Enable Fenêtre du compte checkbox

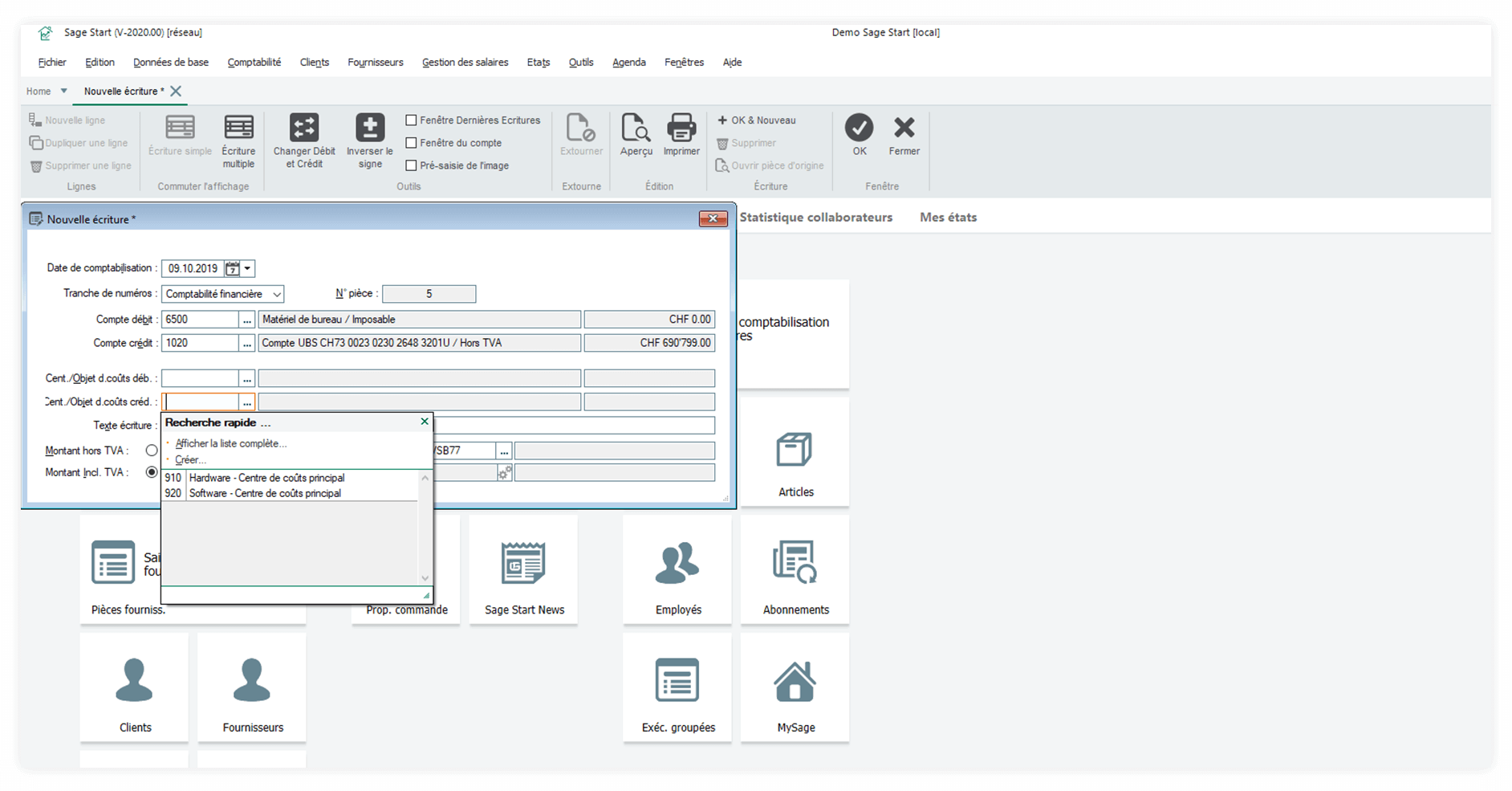click(x=411, y=143)
